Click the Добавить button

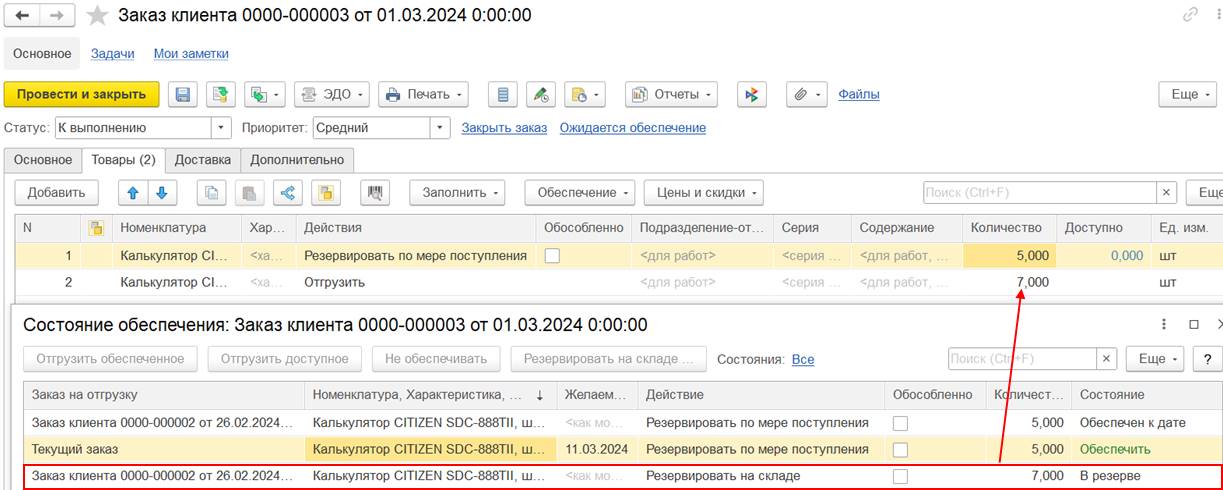point(56,193)
